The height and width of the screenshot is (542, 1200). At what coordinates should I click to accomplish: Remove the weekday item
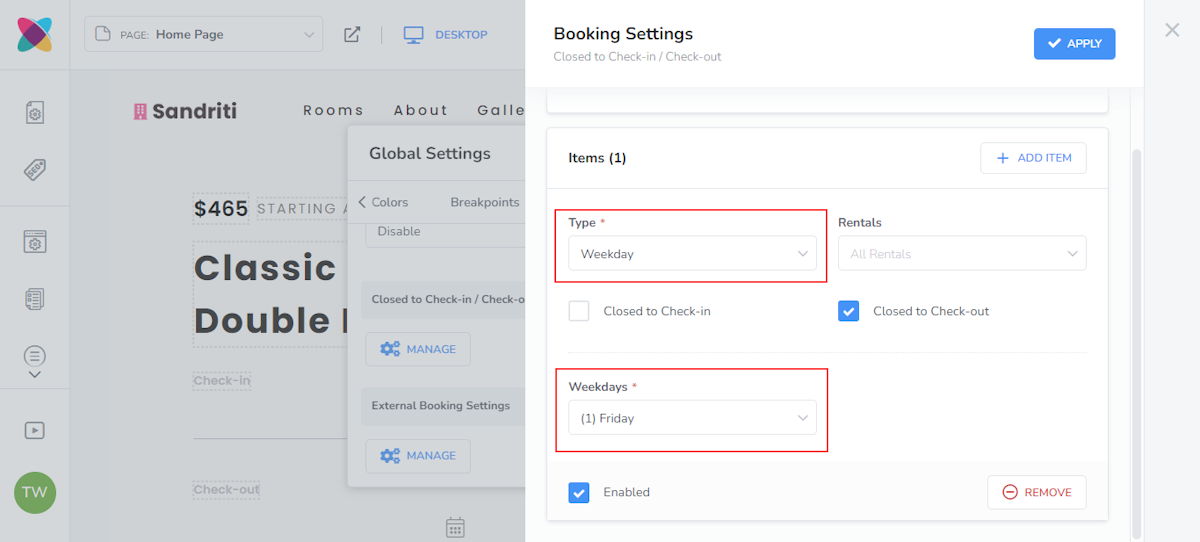[x=1036, y=492]
